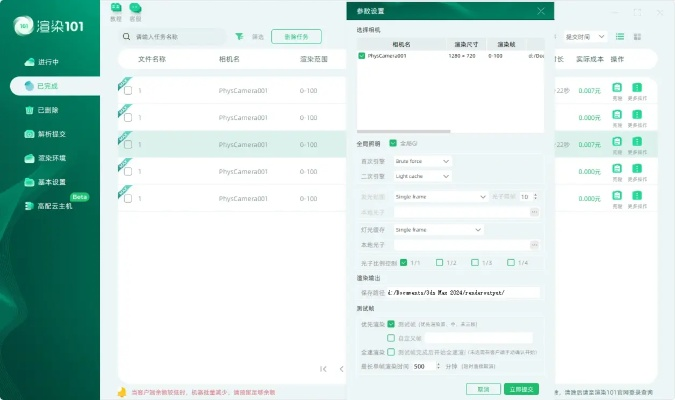The height and width of the screenshot is (400, 675).
Task: Go to 进行中 in the sidebar
Action: pos(49,63)
